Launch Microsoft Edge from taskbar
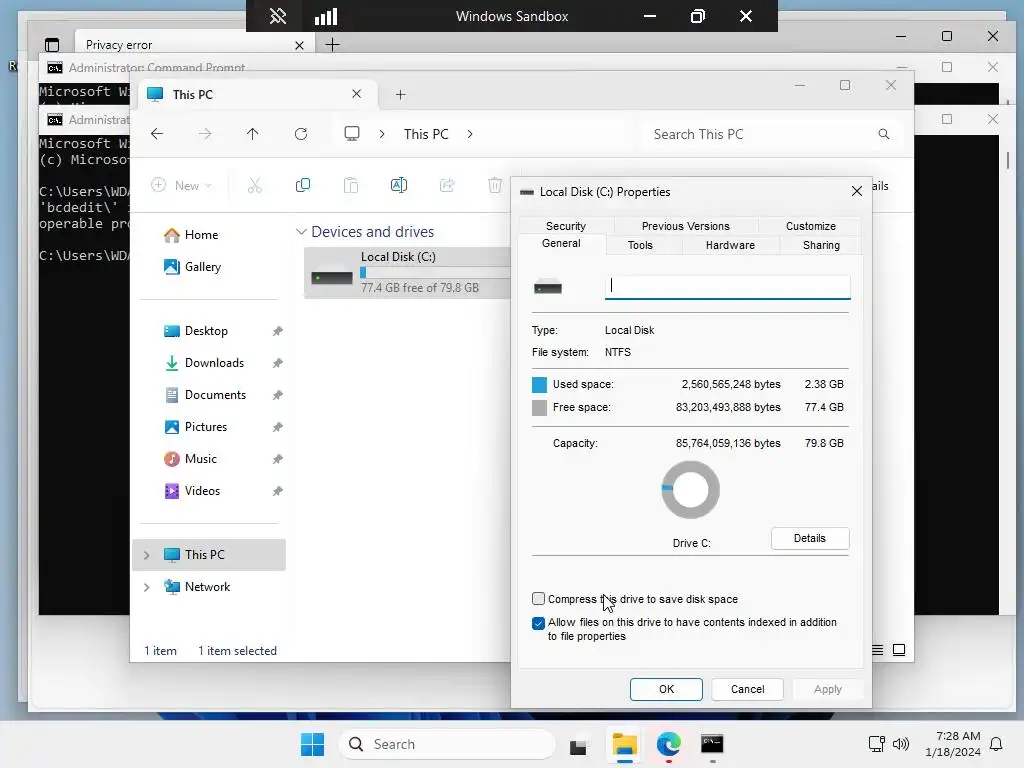Image resolution: width=1024 pixels, height=768 pixels. pyautogui.click(x=669, y=744)
